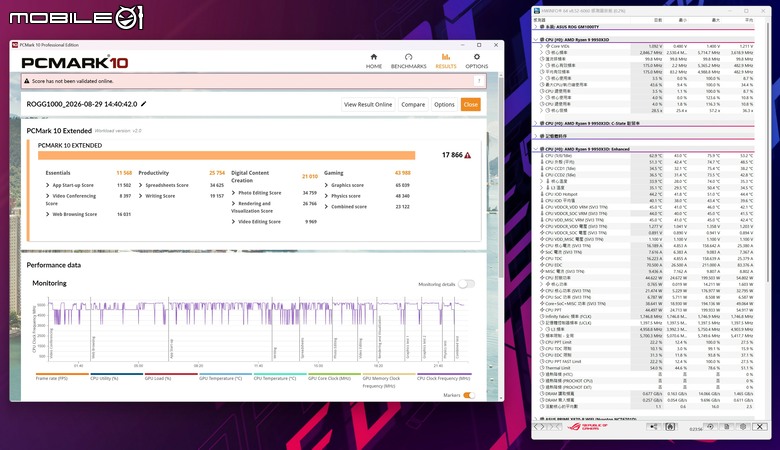Screen dimensions: 780x450
Task: Select Digital Content Creation score 21 010
Action: click(309, 177)
